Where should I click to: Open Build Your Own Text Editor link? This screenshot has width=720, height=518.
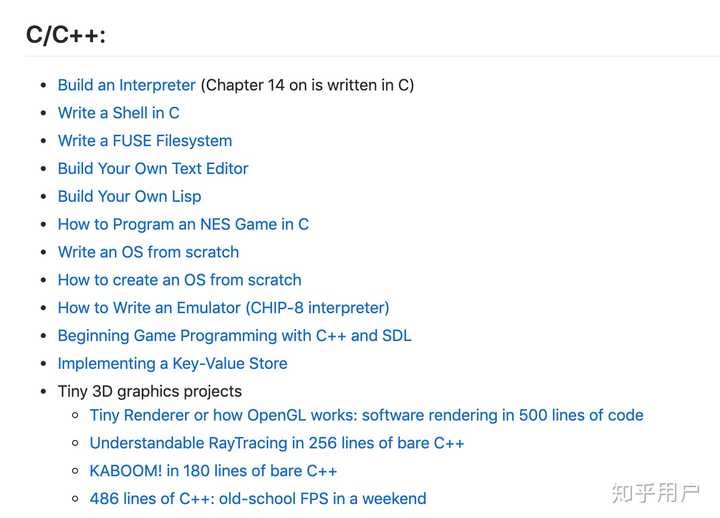152,169
